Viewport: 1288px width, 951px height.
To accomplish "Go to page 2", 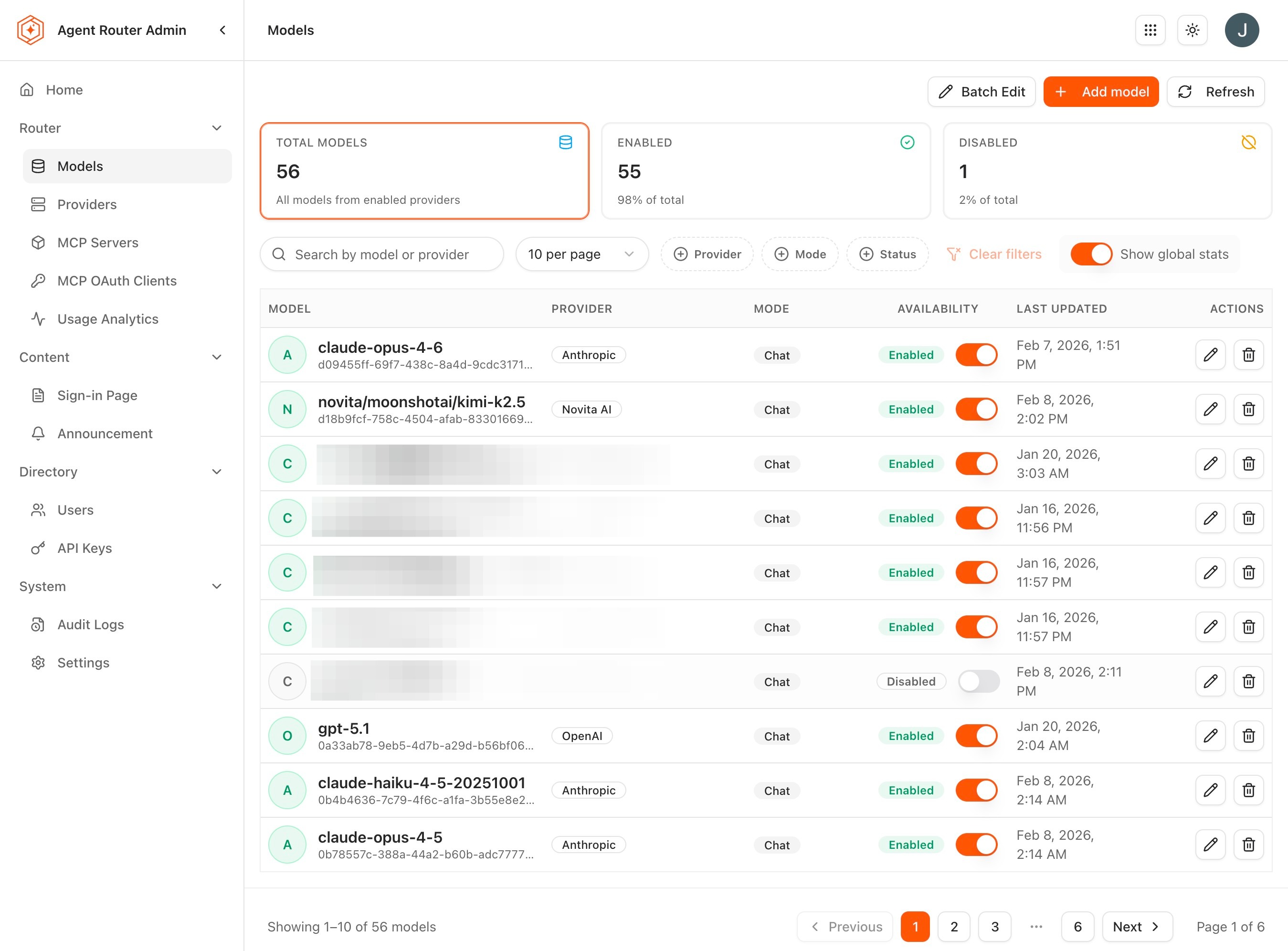I will [954, 926].
